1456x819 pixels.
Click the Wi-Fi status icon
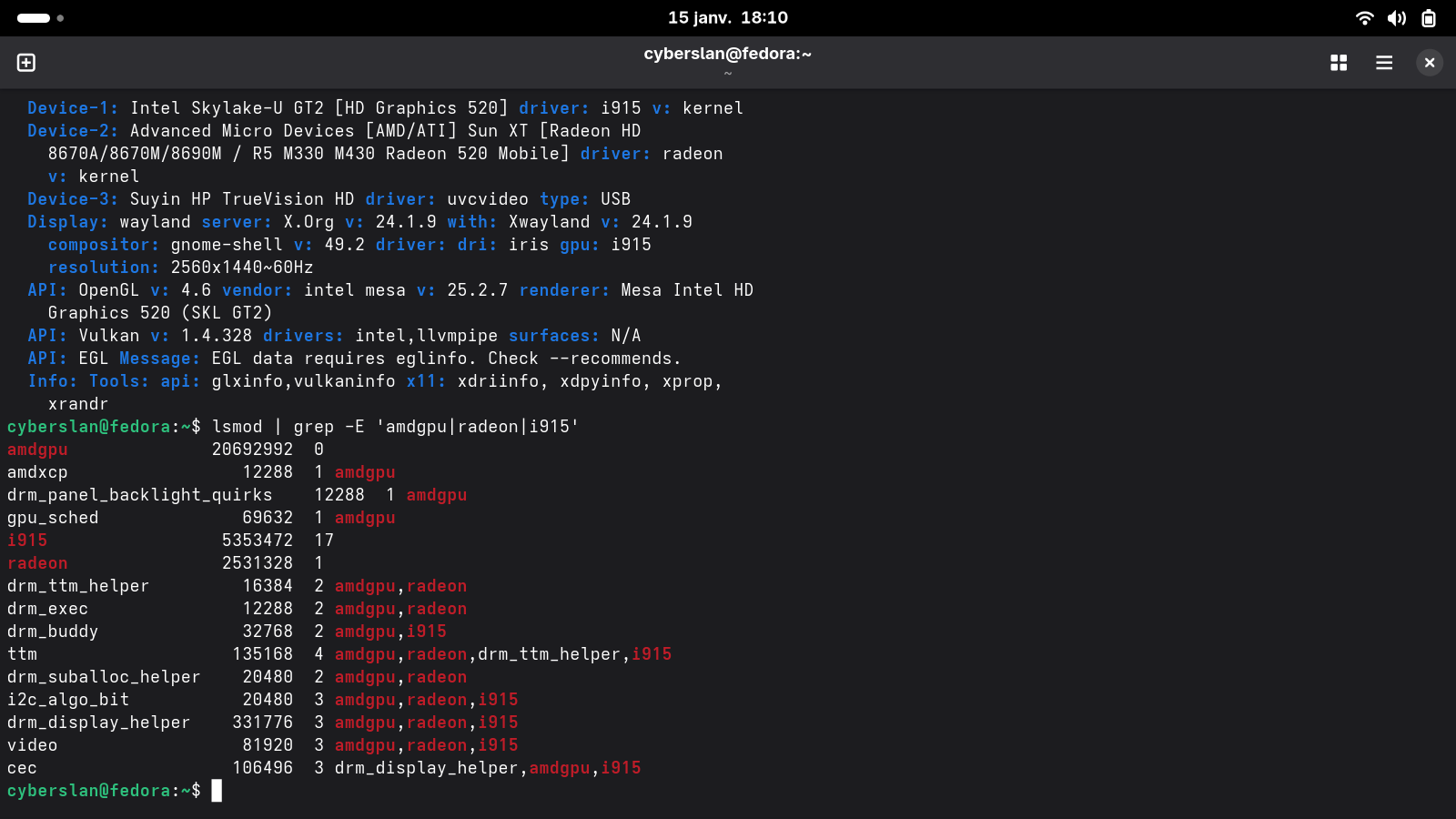(x=1364, y=18)
